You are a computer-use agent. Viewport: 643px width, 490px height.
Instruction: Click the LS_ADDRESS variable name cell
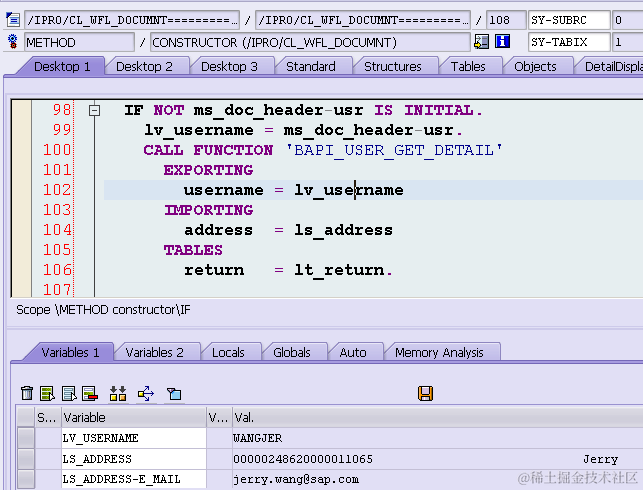(x=134, y=459)
